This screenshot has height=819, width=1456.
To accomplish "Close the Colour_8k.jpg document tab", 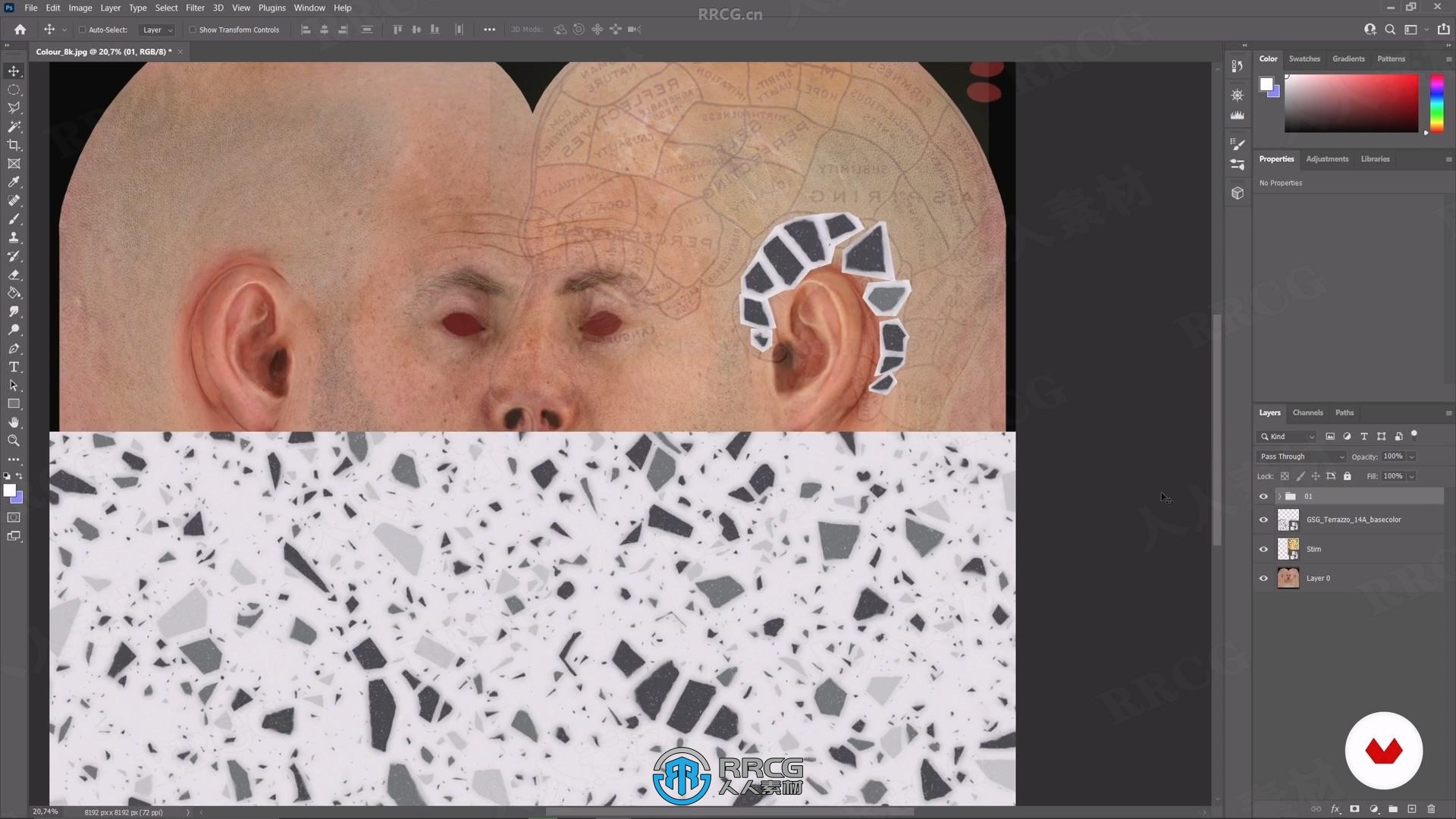I will pos(180,52).
